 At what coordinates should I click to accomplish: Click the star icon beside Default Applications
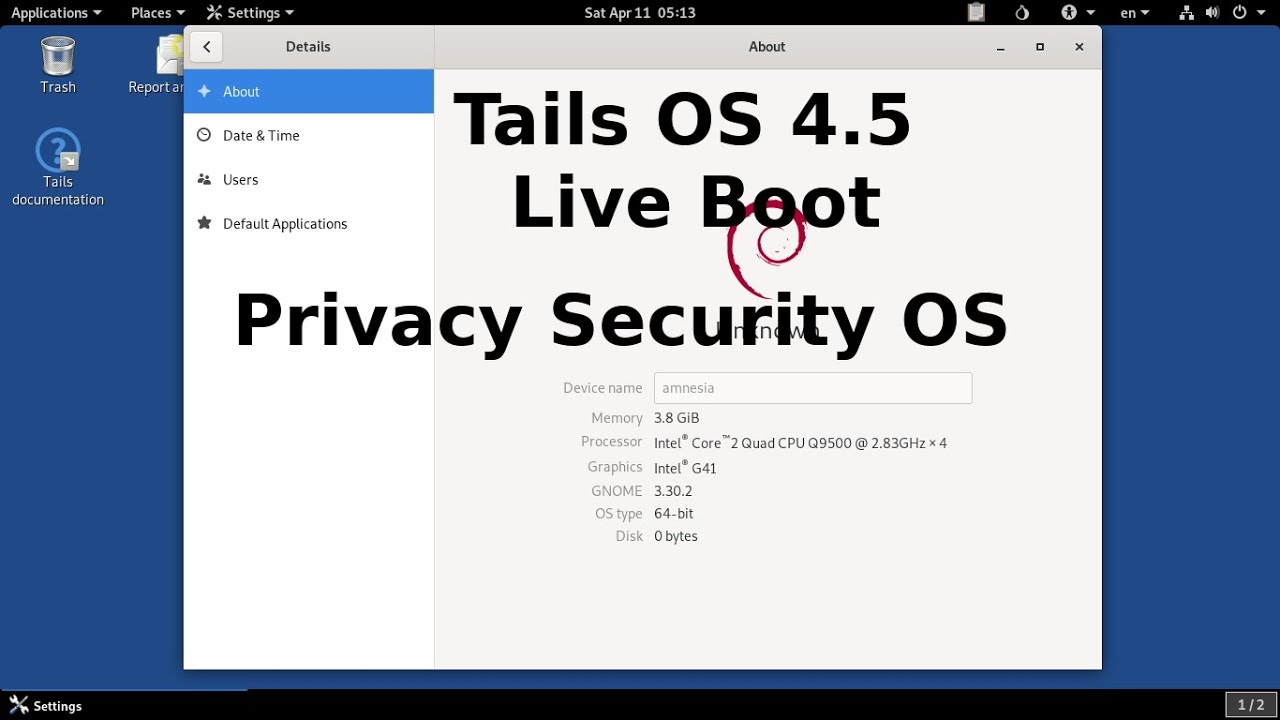click(204, 223)
